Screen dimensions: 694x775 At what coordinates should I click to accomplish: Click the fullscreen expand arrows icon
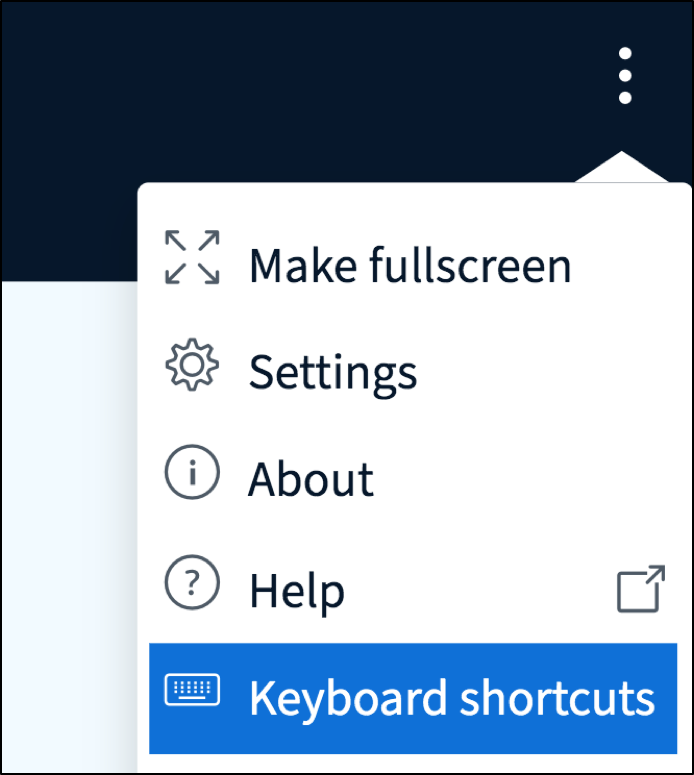click(x=192, y=257)
